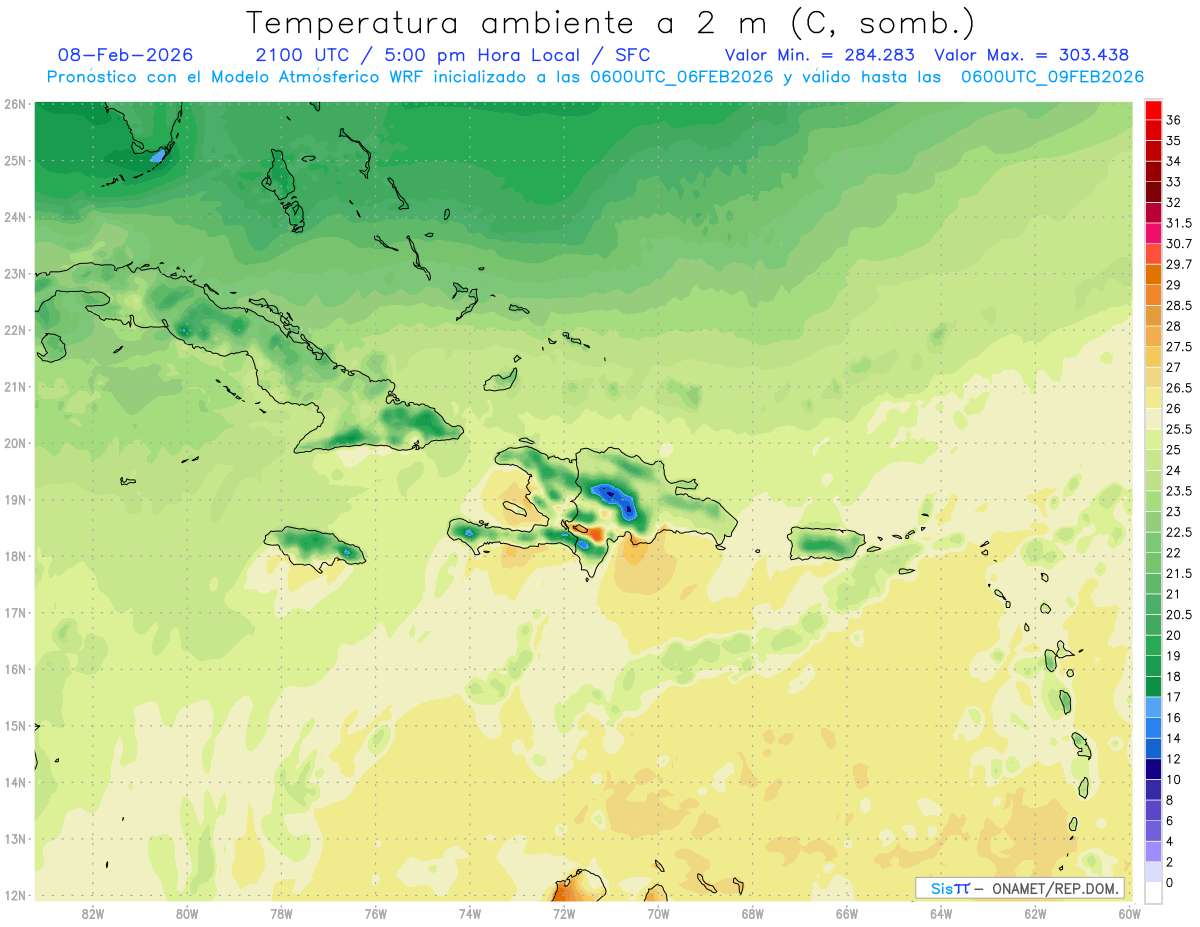Click the "26.5" value on the color scale

[1179, 388]
